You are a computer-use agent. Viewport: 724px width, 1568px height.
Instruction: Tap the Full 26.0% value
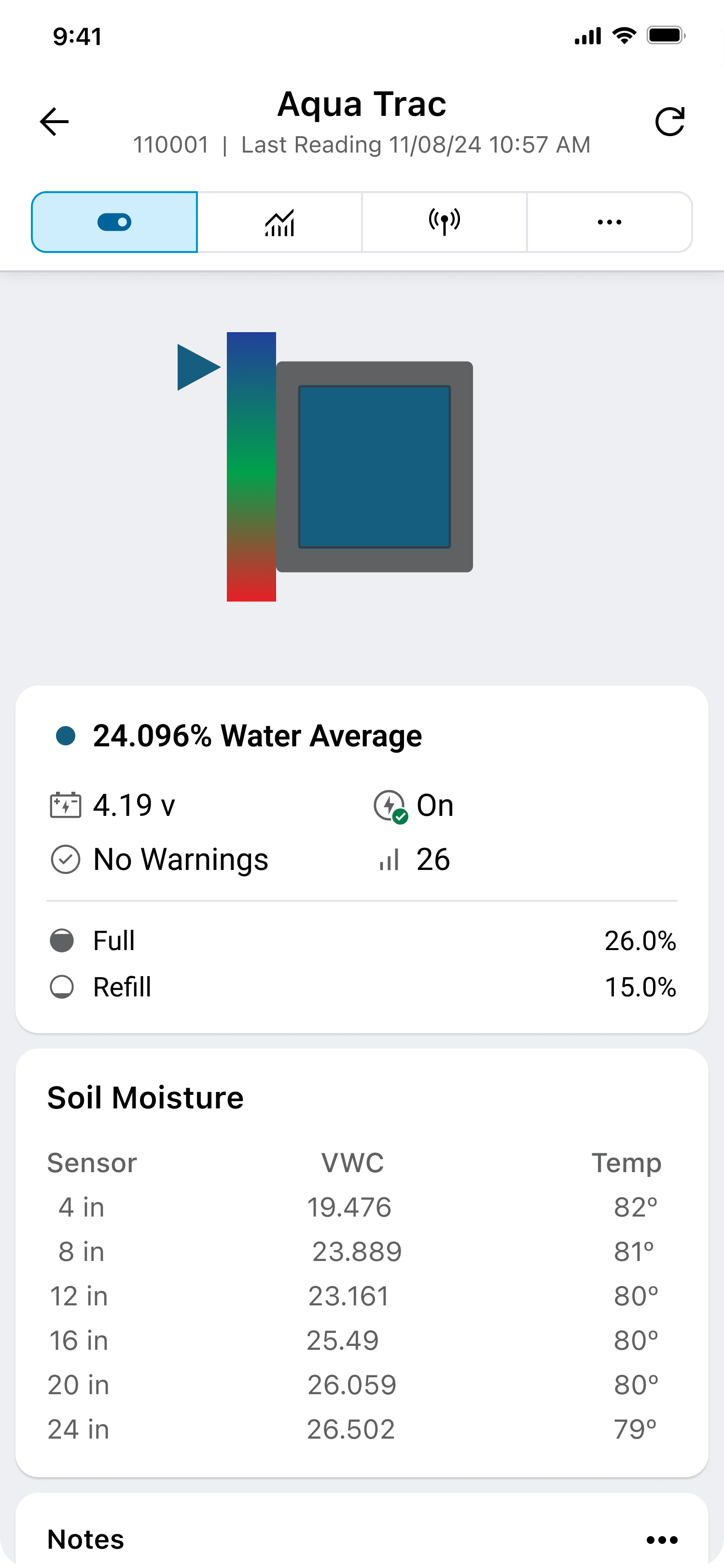[640, 940]
